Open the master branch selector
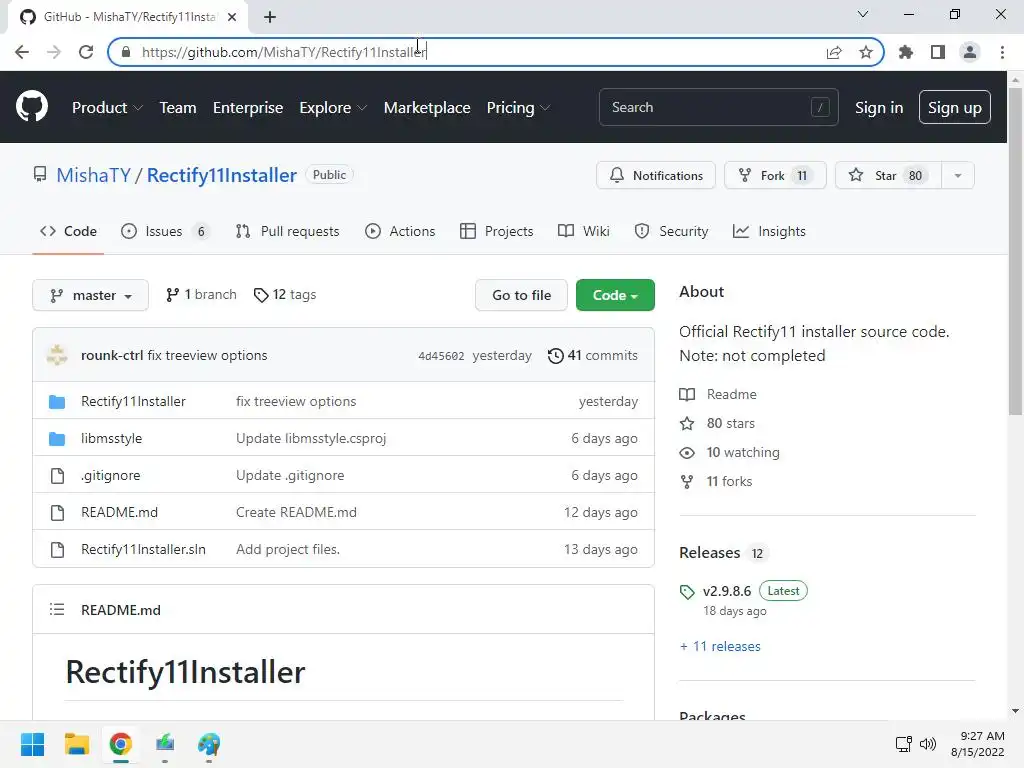 coord(90,295)
